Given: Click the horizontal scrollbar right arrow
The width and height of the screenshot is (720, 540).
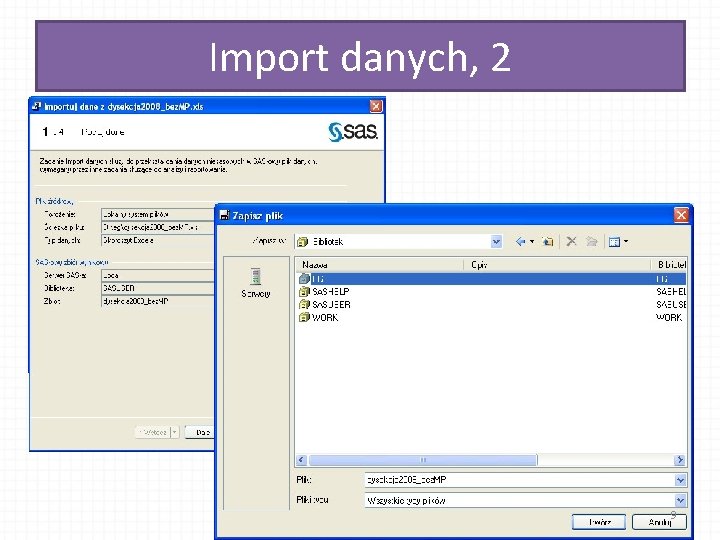Looking at the screenshot, I should (680, 460).
